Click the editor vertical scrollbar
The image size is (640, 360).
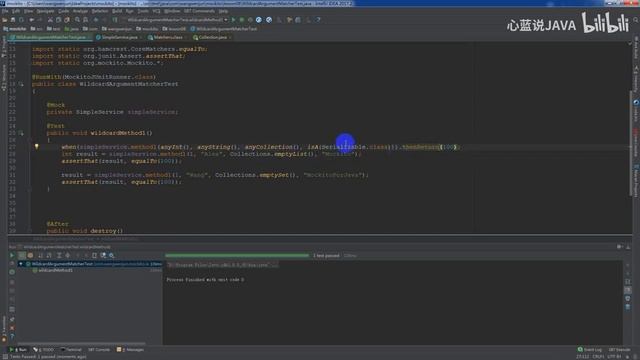coord(630,143)
